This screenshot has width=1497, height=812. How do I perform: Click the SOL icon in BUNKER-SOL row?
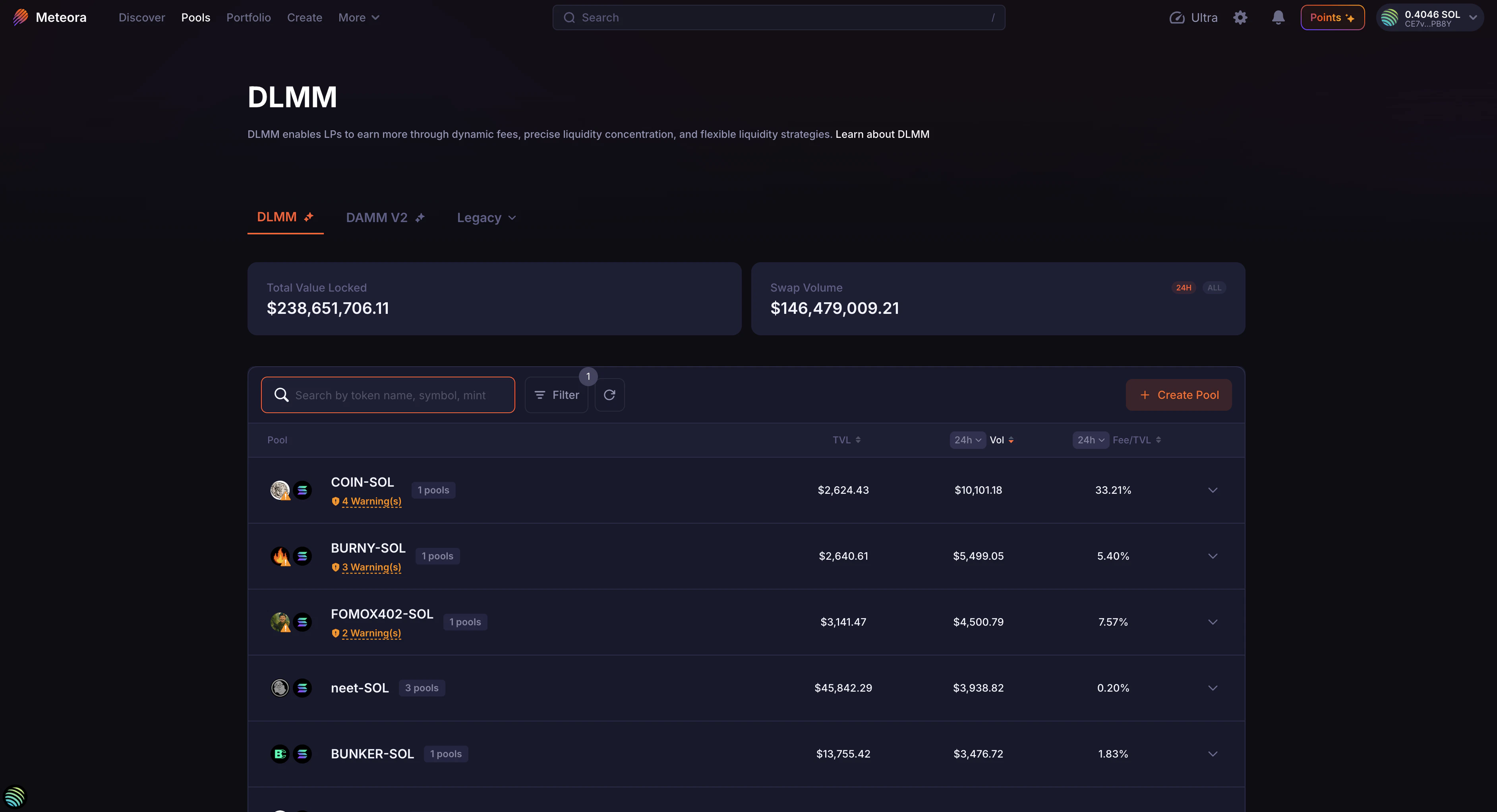pyautogui.click(x=302, y=754)
